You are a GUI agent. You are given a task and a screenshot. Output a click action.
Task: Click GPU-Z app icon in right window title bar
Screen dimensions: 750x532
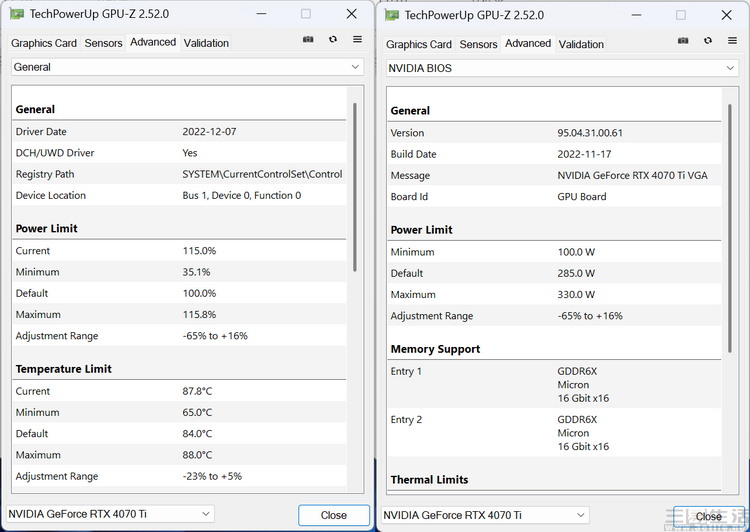[x=392, y=15]
